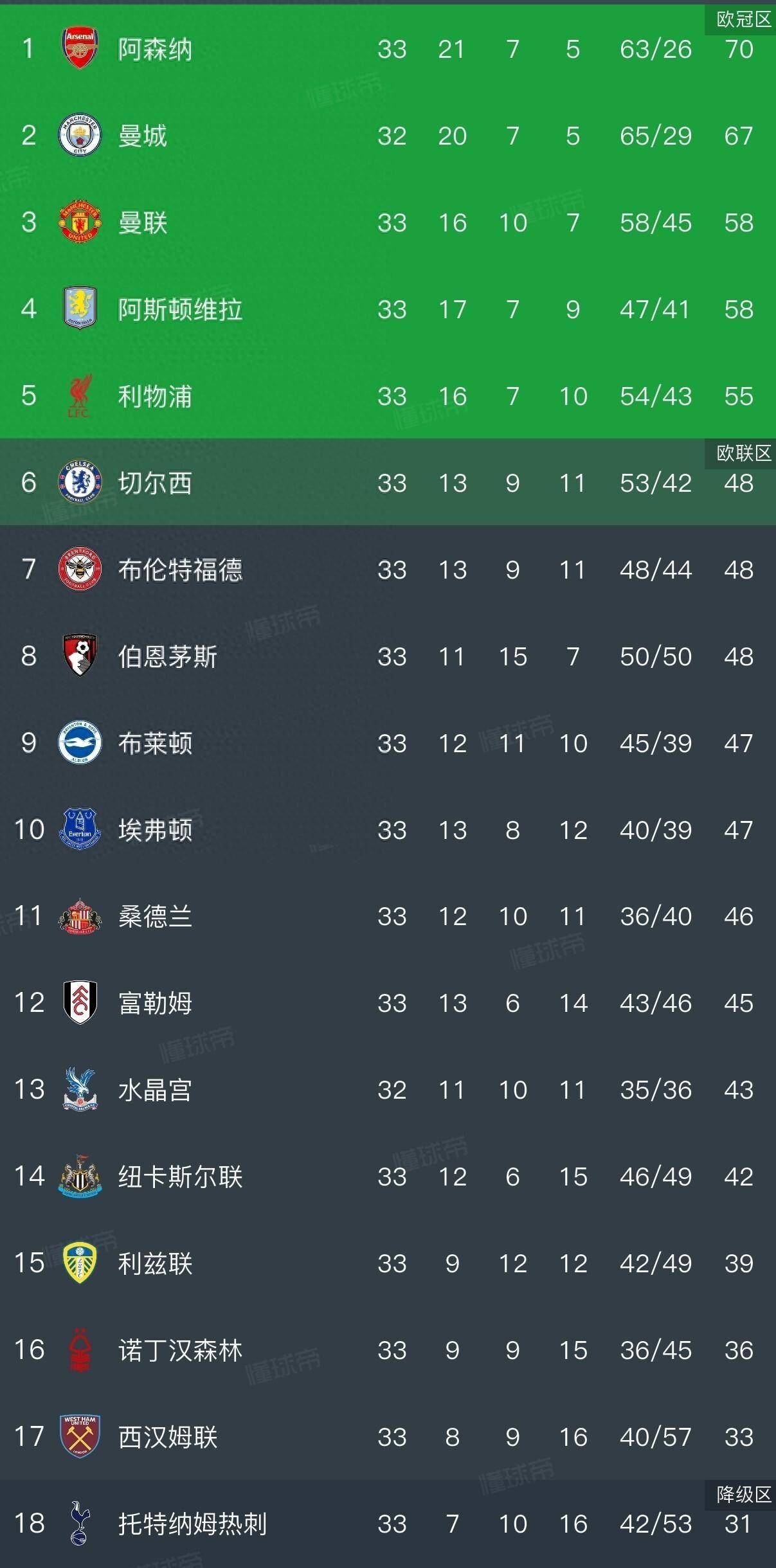Open 诺丁汉森林 team details
The image size is (776, 1568).
(x=180, y=1350)
